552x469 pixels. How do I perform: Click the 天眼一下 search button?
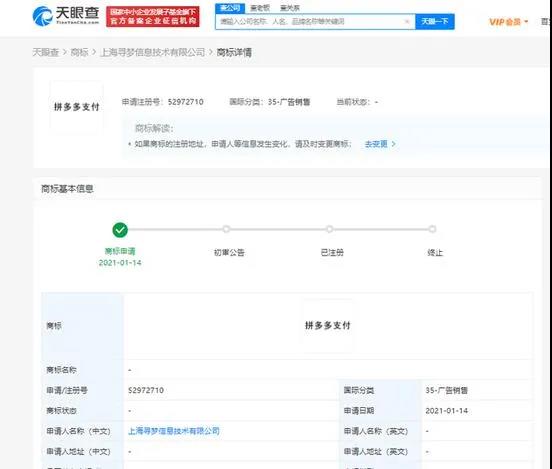click(x=435, y=21)
